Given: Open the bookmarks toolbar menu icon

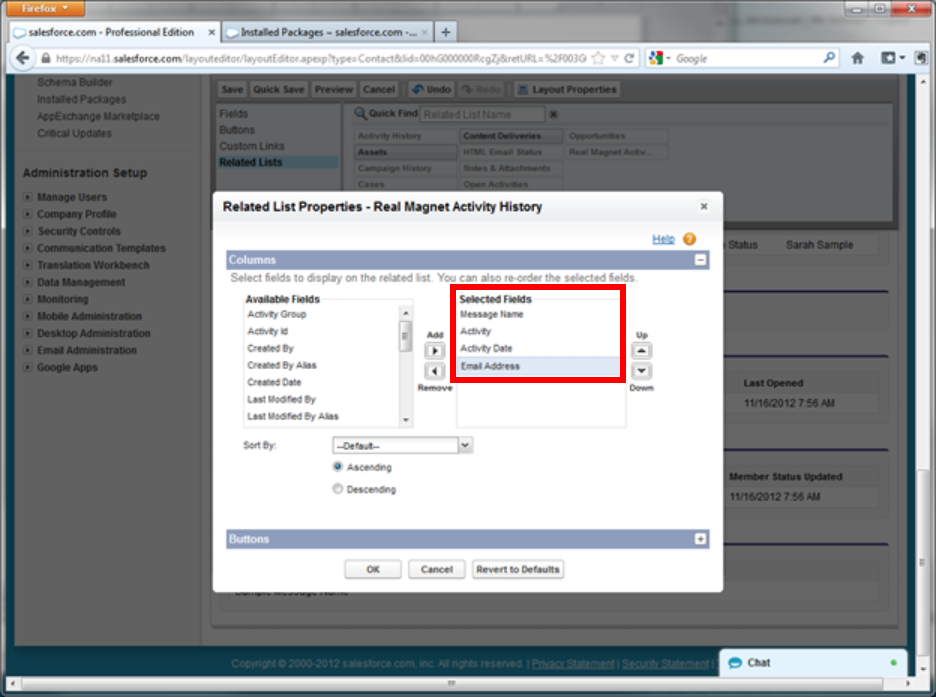Looking at the screenshot, I should pos(892,58).
